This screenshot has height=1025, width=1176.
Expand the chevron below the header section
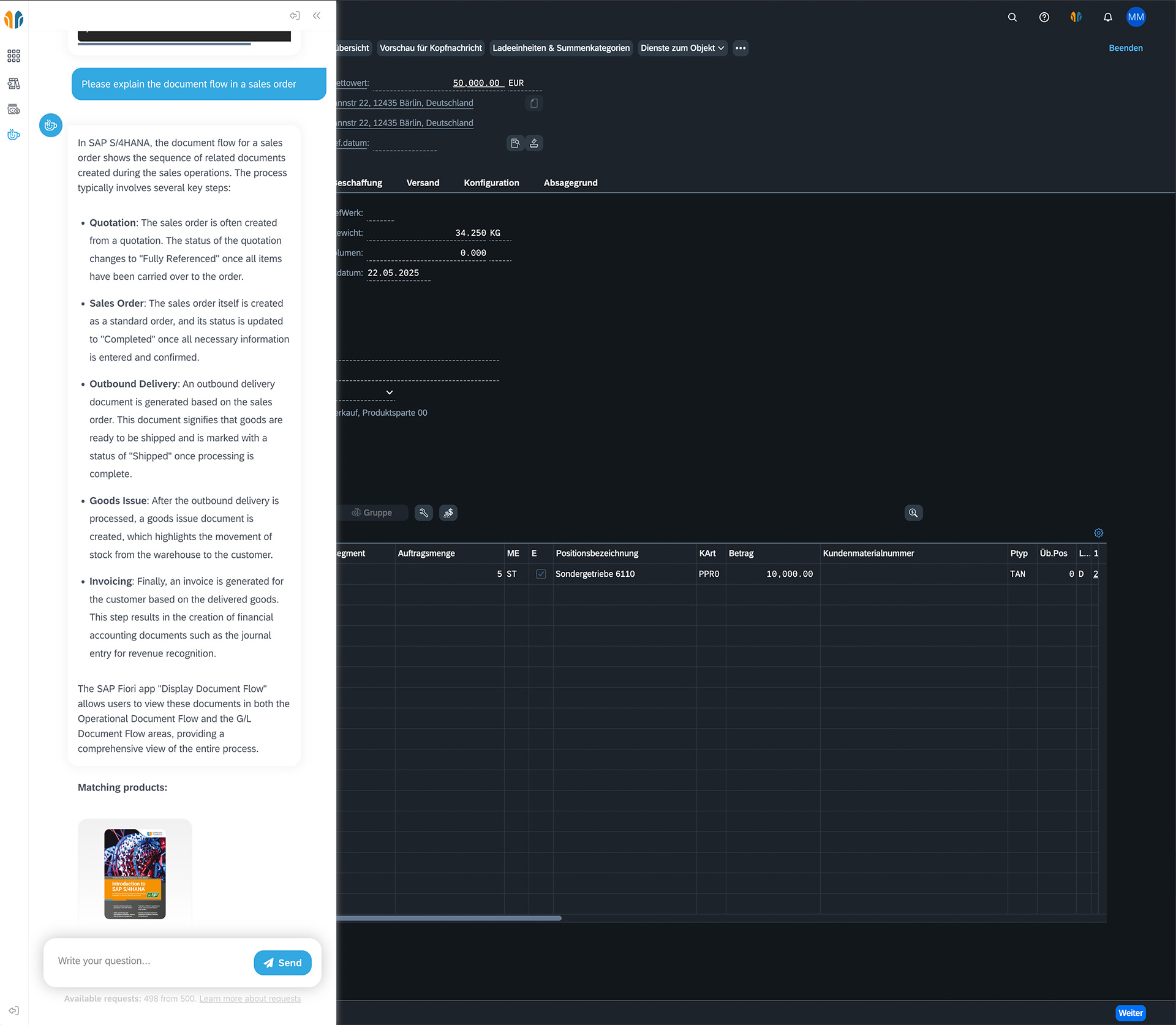coord(389,392)
